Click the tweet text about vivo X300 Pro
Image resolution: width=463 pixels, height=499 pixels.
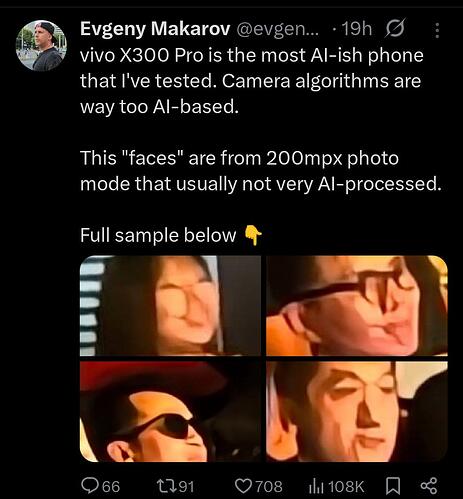(x=252, y=81)
